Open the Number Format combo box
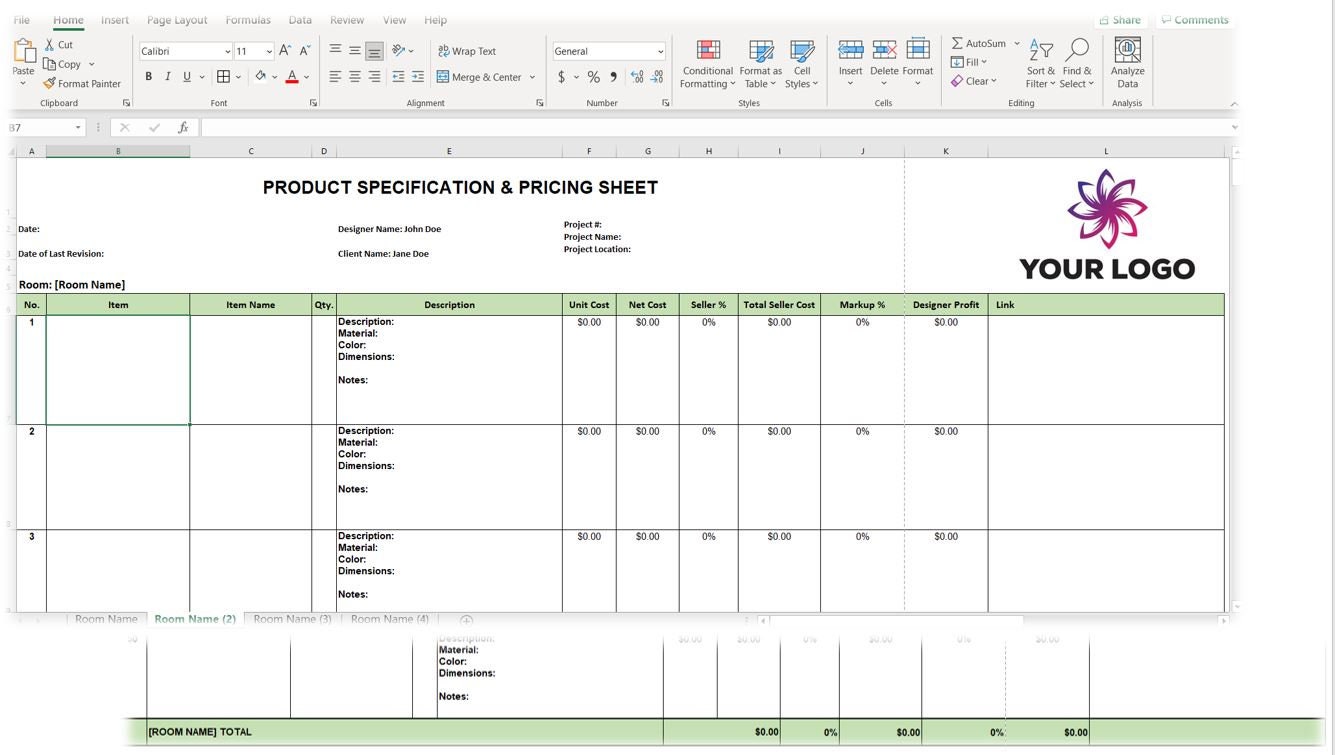Viewport: 1335px width, 755px height. tap(608, 50)
